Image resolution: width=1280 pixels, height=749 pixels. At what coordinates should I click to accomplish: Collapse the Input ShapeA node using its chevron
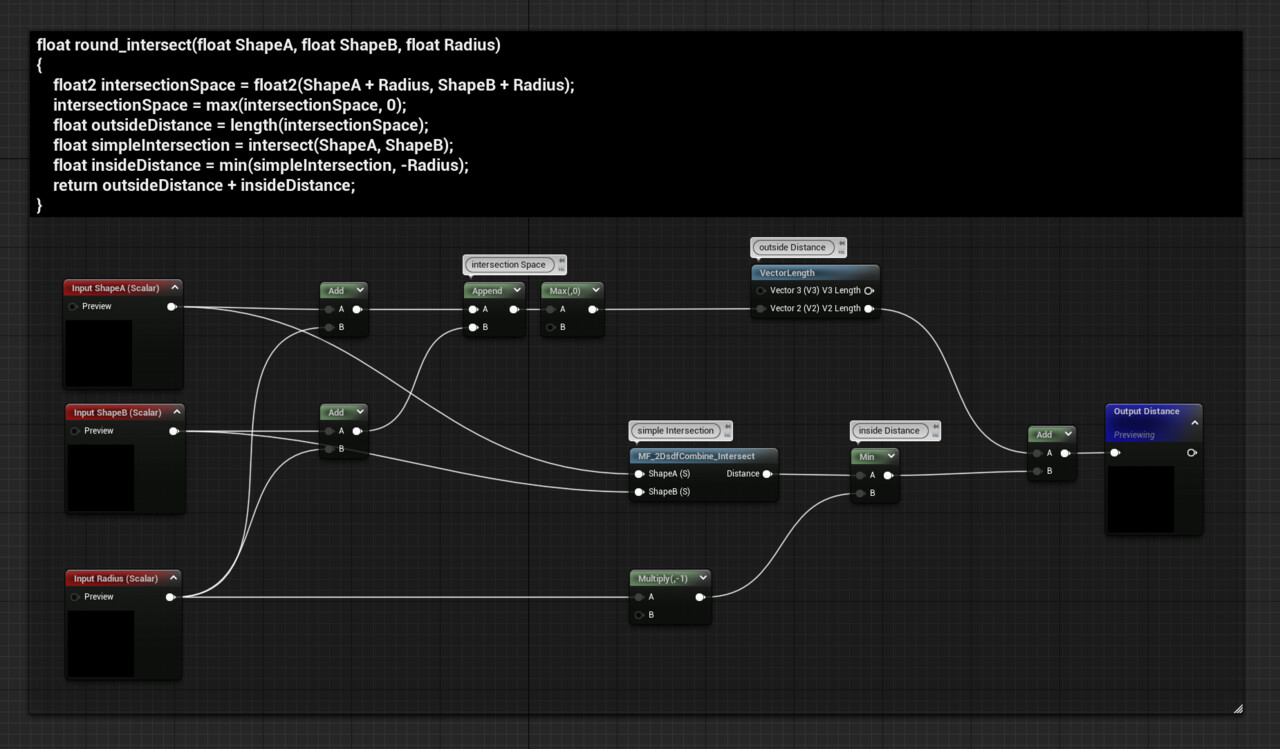[175, 287]
